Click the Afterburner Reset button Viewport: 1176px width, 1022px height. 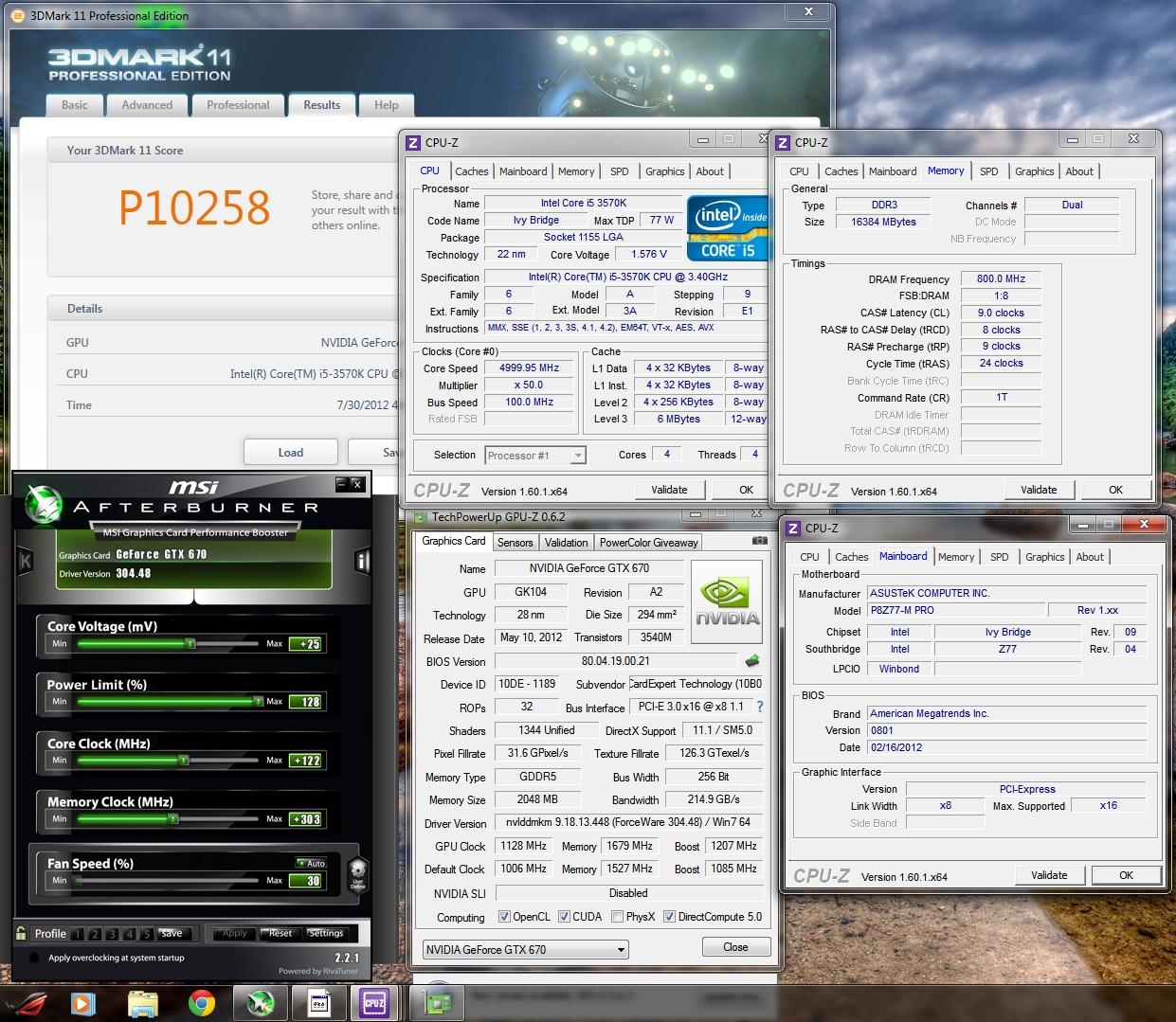[280, 933]
